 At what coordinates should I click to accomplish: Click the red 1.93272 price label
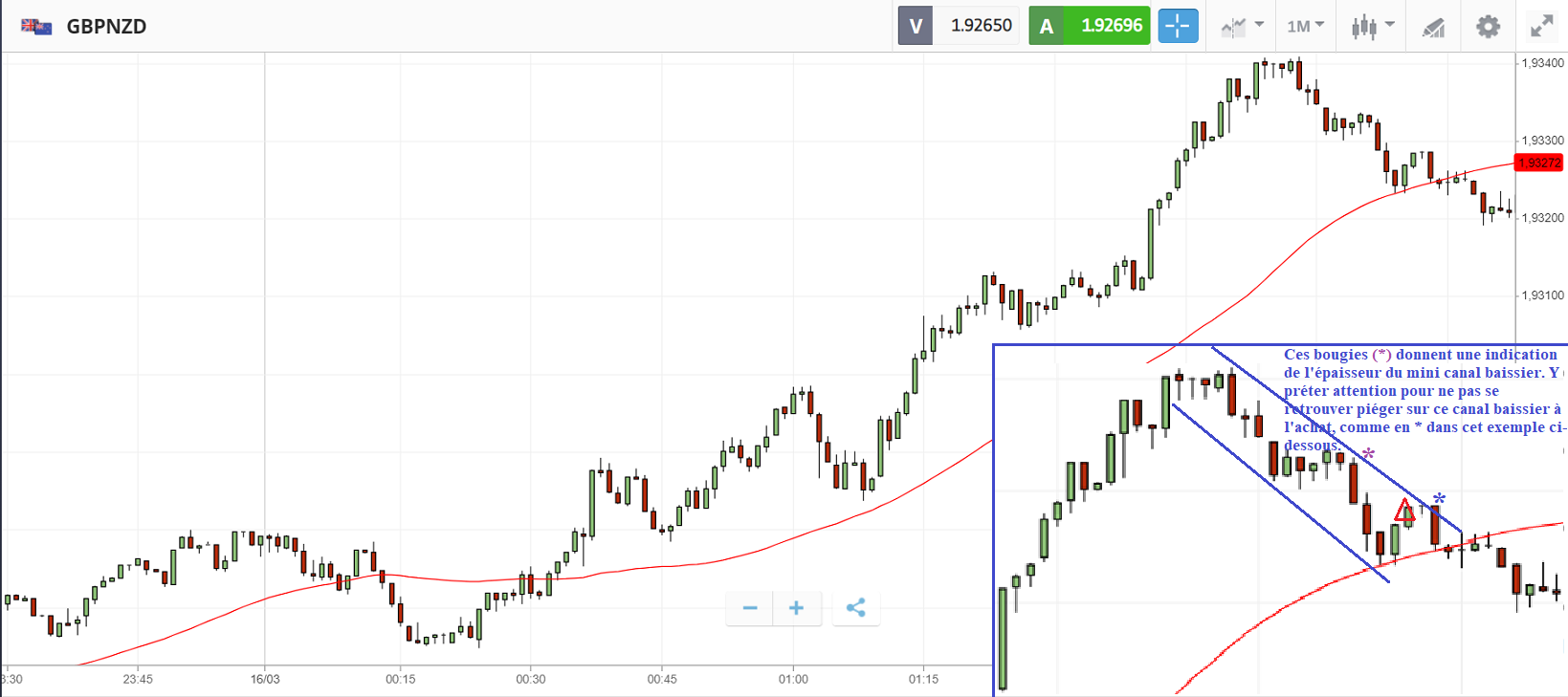coord(1539,163)
